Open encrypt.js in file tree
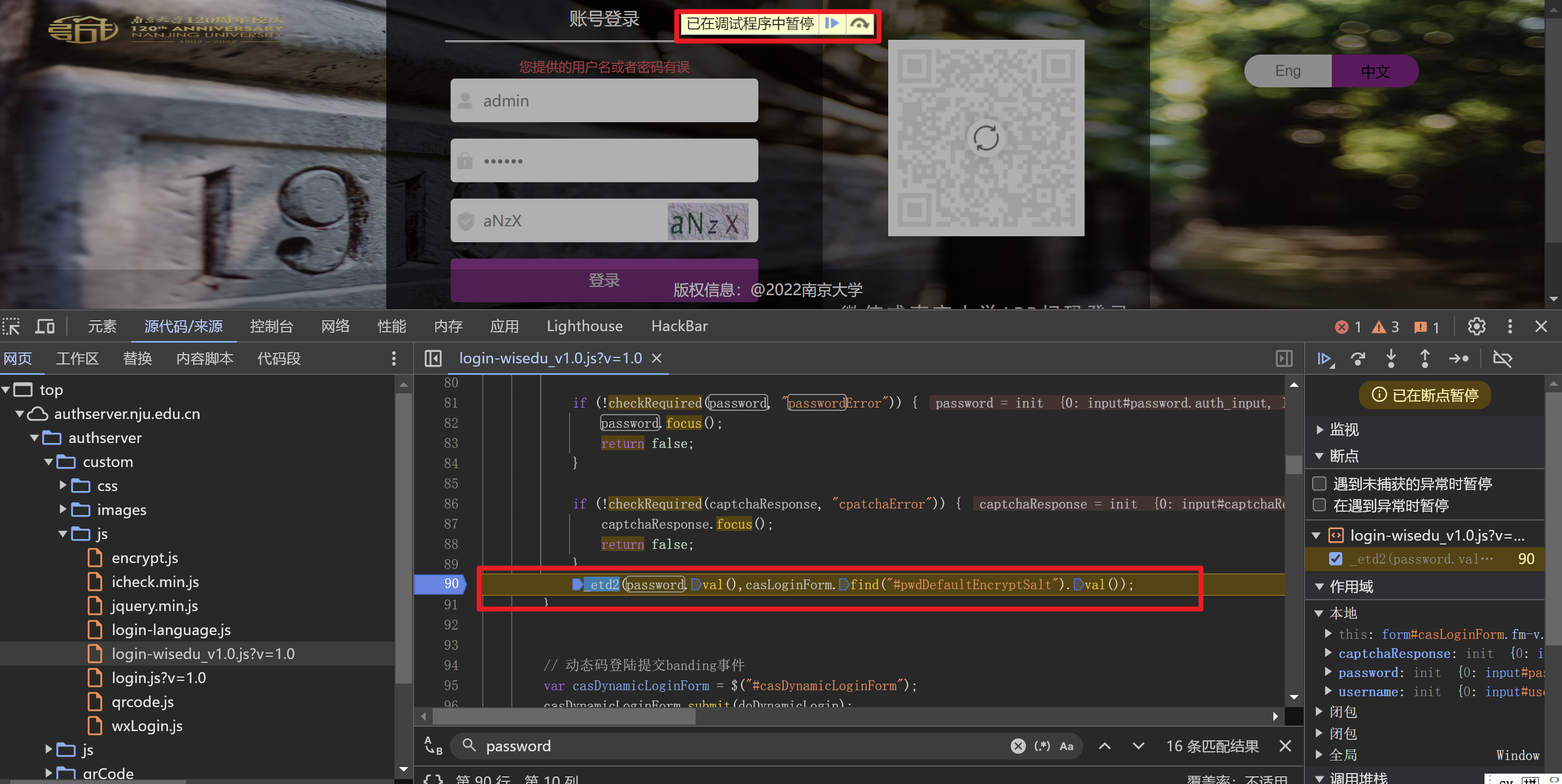Screen dimensions: 1562x784 tap(145, 557)
